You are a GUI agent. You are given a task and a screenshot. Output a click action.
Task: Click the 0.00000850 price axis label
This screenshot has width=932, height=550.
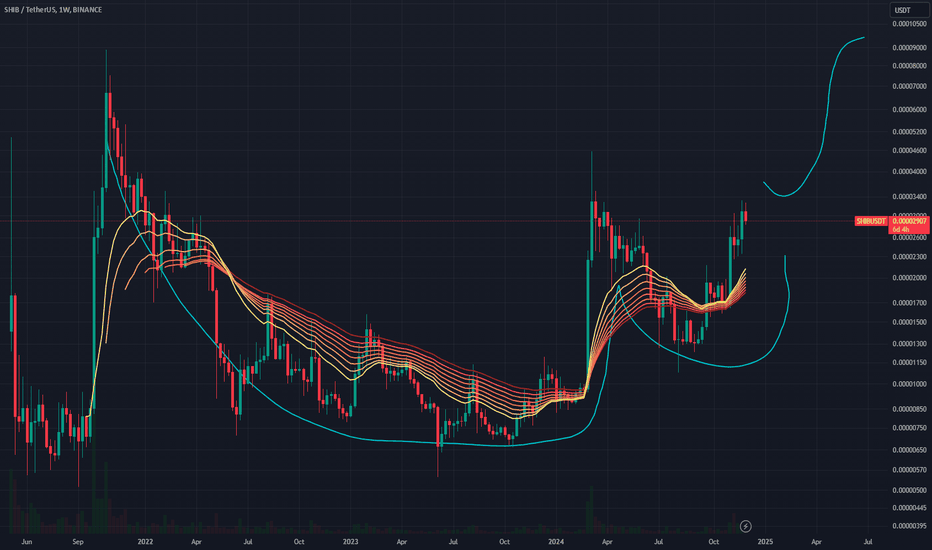909,408
